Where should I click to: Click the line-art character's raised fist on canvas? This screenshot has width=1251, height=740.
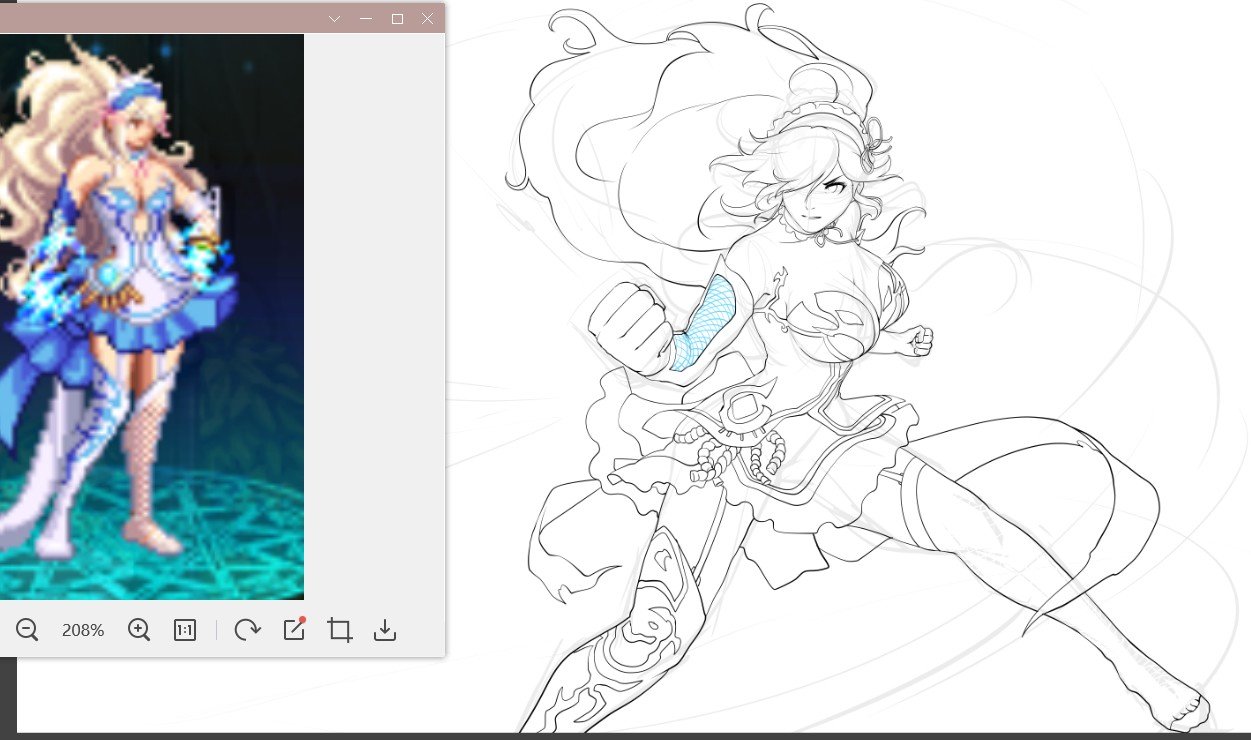pos(630,328)
